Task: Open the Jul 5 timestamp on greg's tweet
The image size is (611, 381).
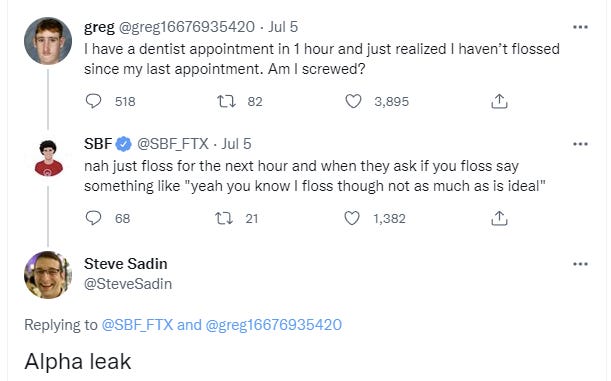Action: point(283,27)
